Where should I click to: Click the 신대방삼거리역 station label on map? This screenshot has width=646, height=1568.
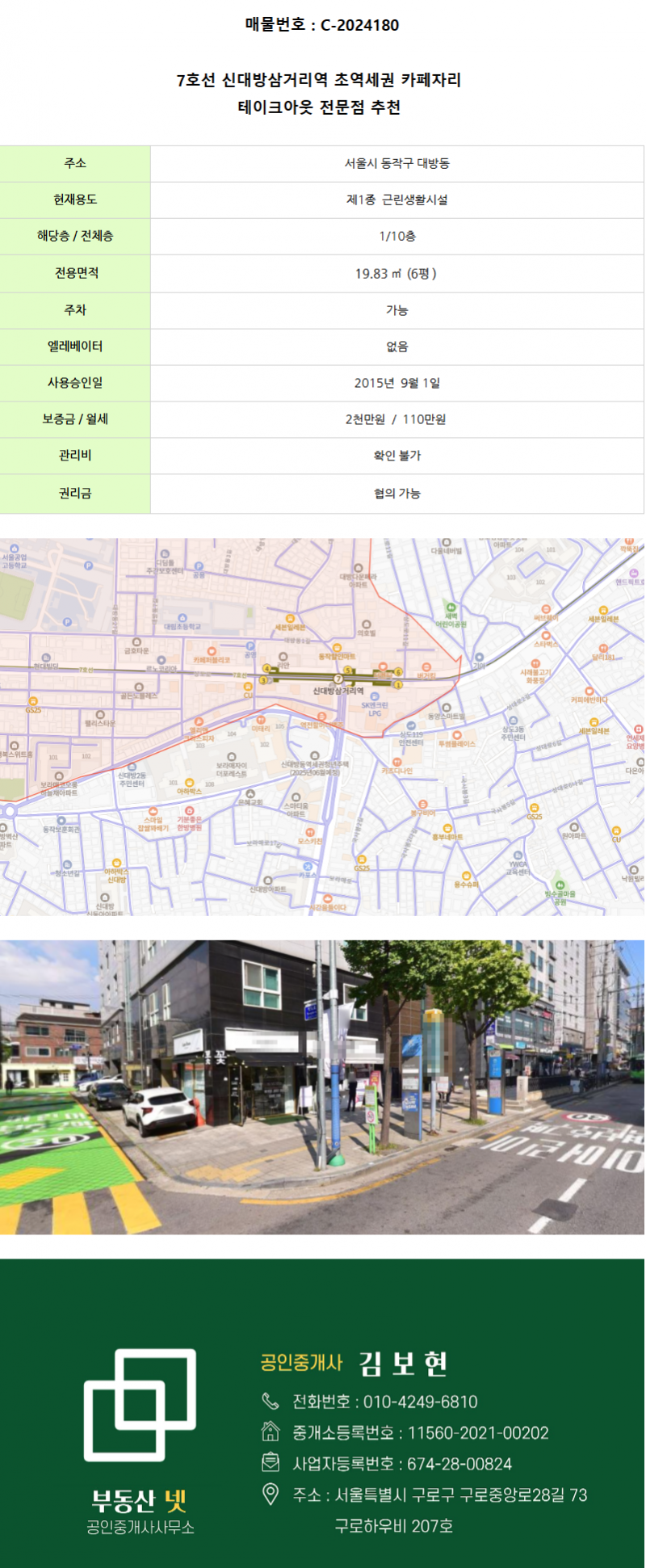(x=338, y=691)
